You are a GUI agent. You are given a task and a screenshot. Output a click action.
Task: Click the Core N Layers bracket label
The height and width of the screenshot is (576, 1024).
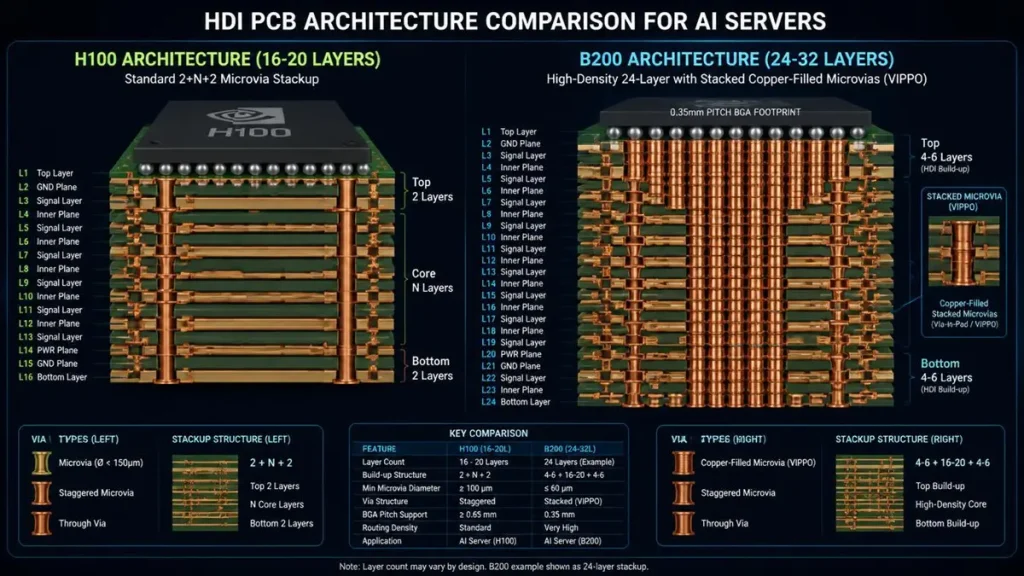coord(432,281)
